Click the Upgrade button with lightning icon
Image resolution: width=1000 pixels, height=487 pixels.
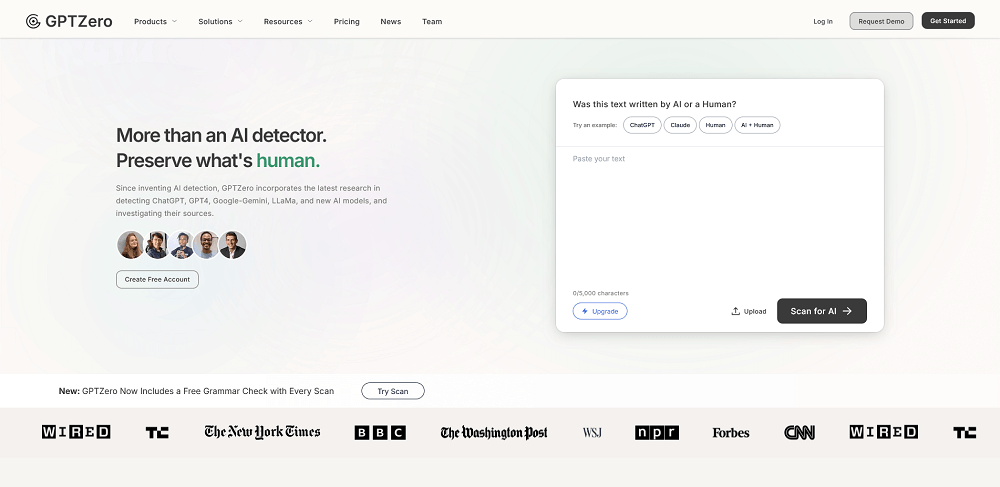point(600,311)
